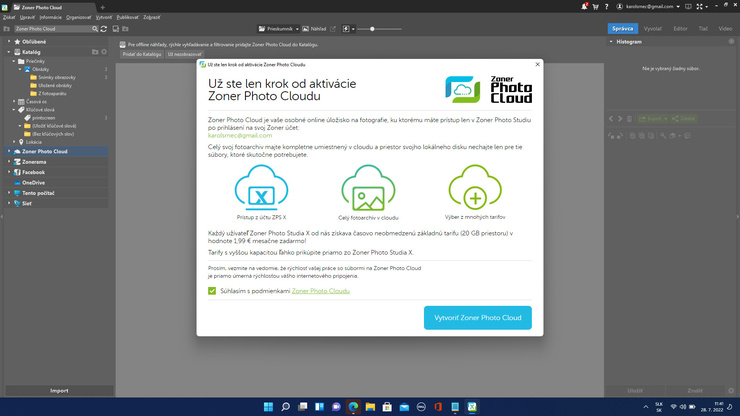Switch to the Editor tab
Screen dimensions: 740x416
(x=680, y=29)
